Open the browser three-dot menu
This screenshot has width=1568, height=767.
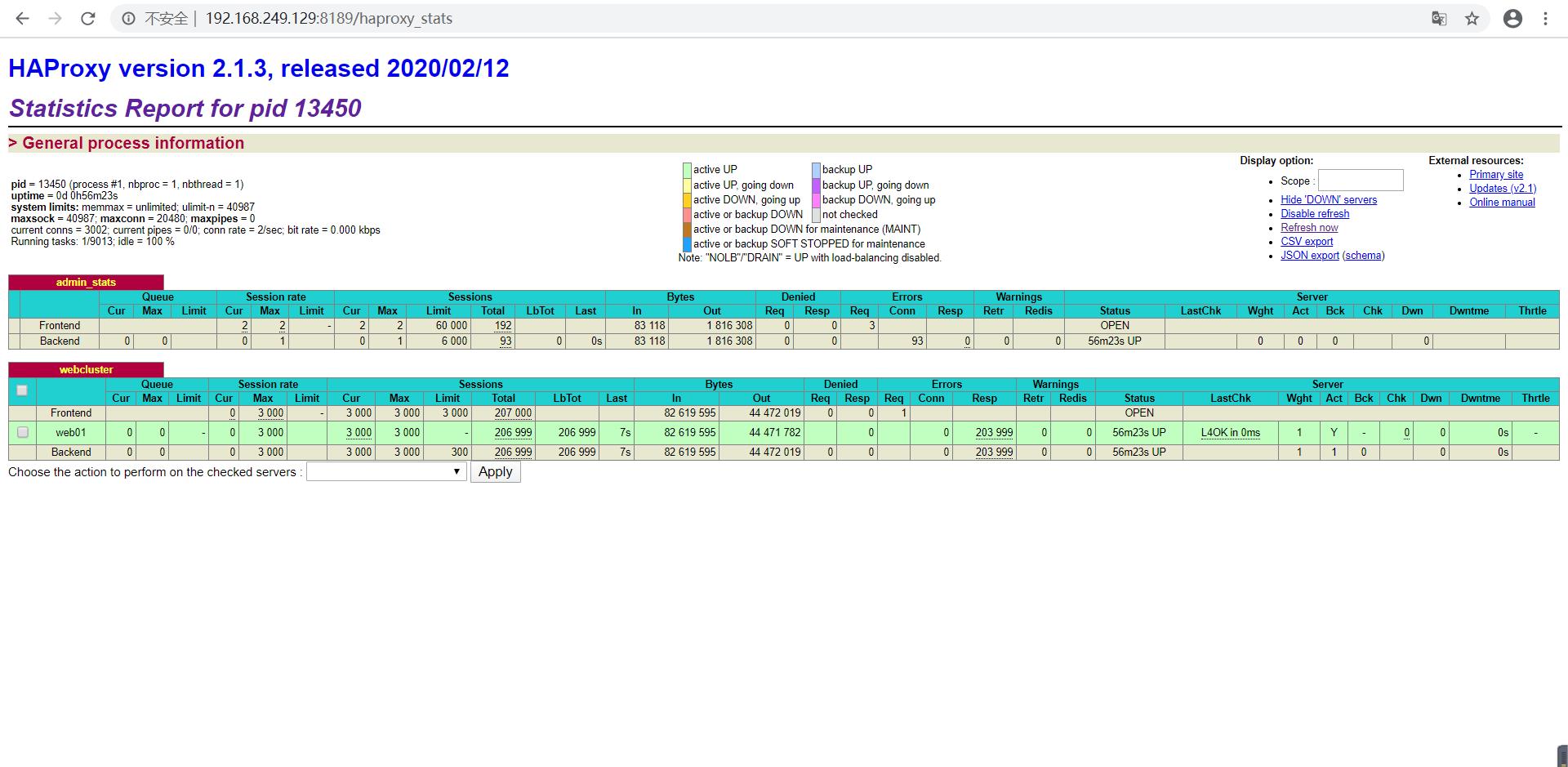coord(1545,19)
